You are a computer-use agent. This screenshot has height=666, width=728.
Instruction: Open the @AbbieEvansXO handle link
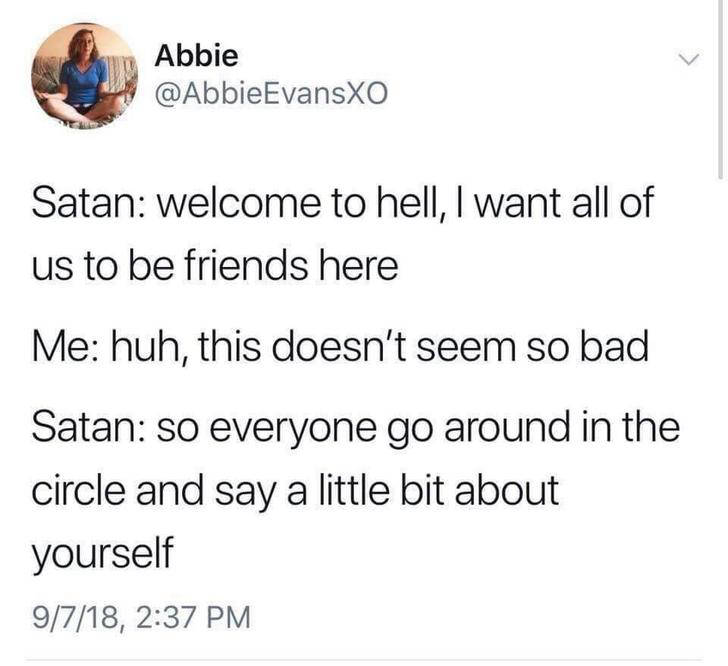click(271, 94)
